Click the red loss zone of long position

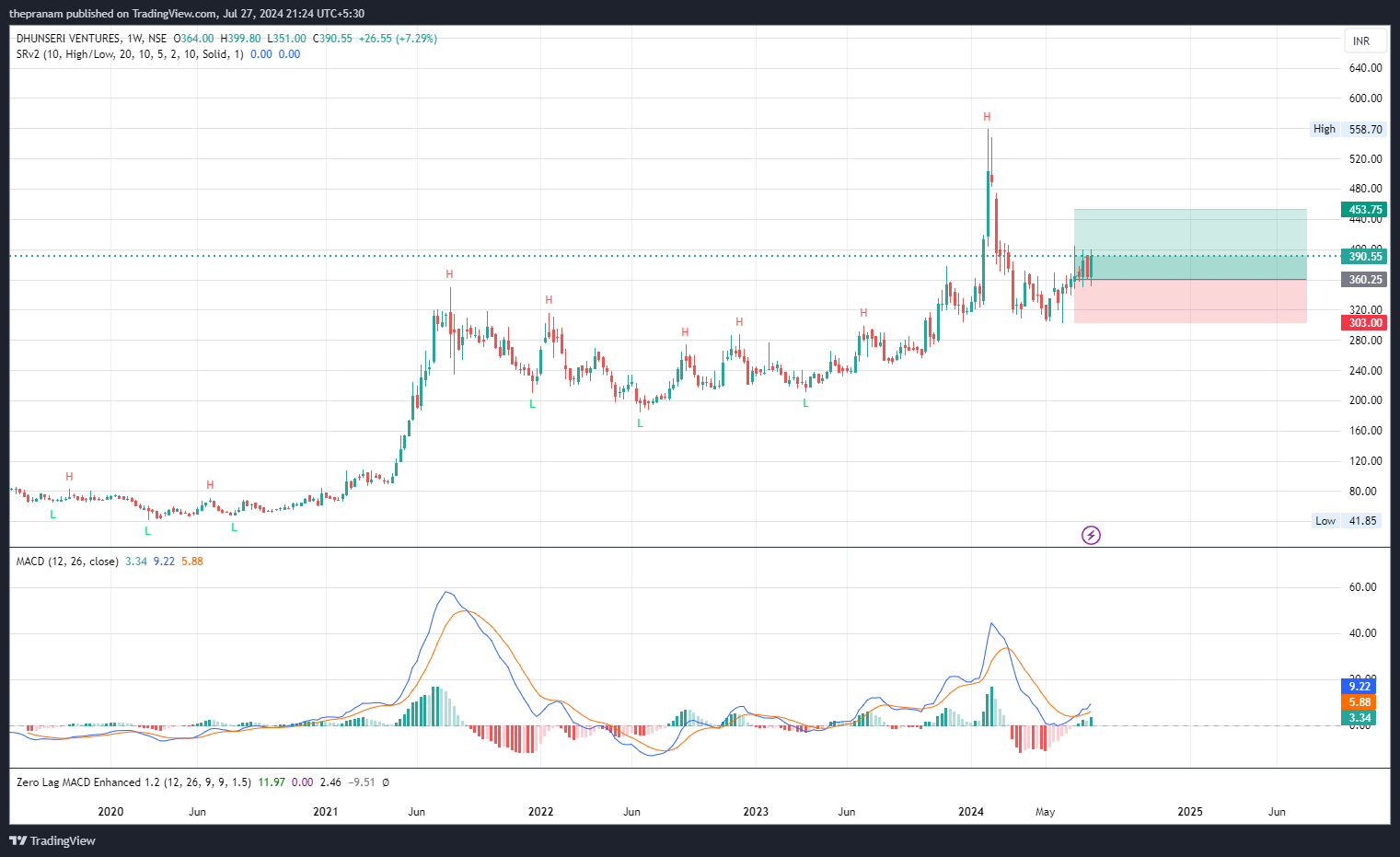(1190, 301)
